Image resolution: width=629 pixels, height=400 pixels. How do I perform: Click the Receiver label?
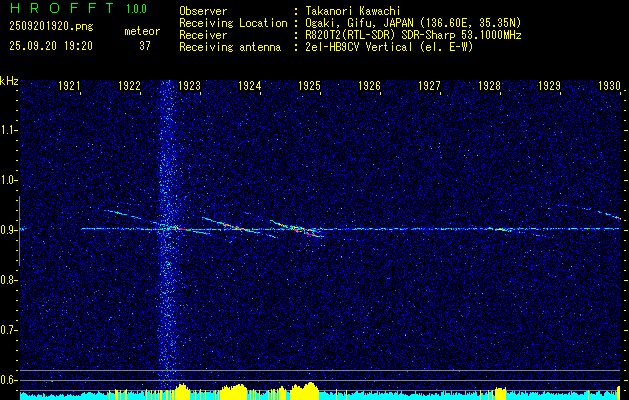[x=203, y=35]
